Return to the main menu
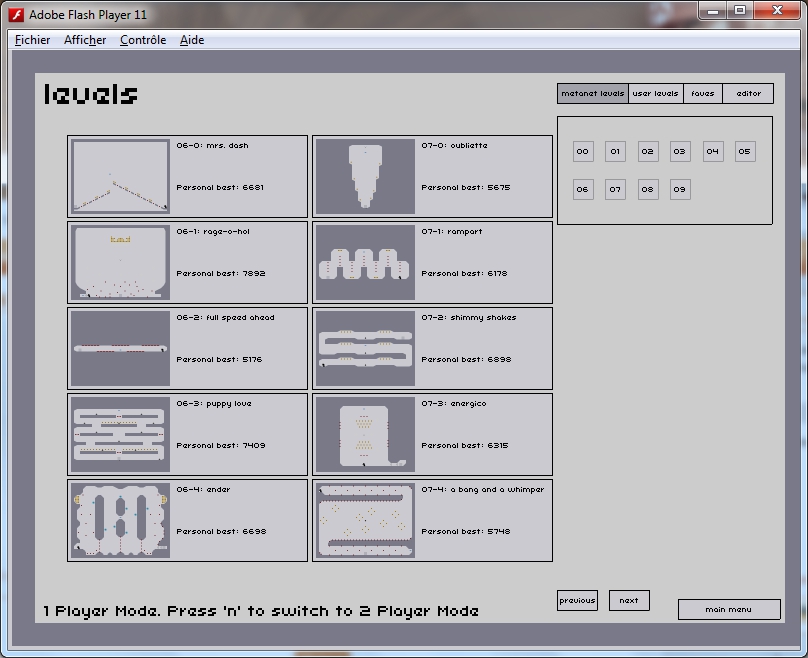The height and width of the screenshot is (658, 808). 728,609
